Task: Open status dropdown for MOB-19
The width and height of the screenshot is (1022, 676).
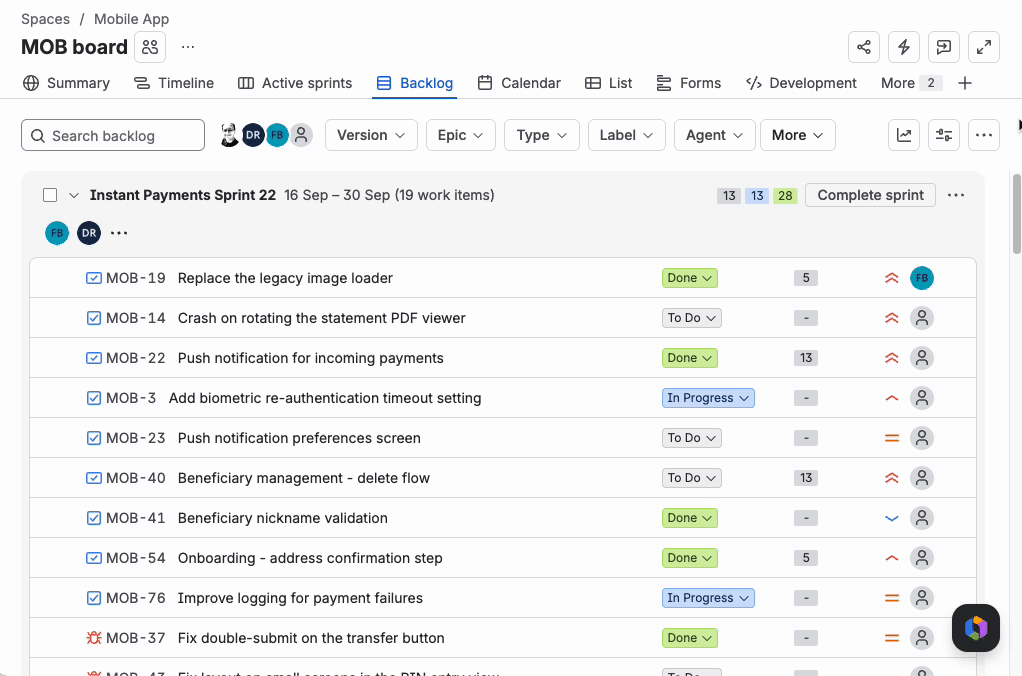Action: 690,278
